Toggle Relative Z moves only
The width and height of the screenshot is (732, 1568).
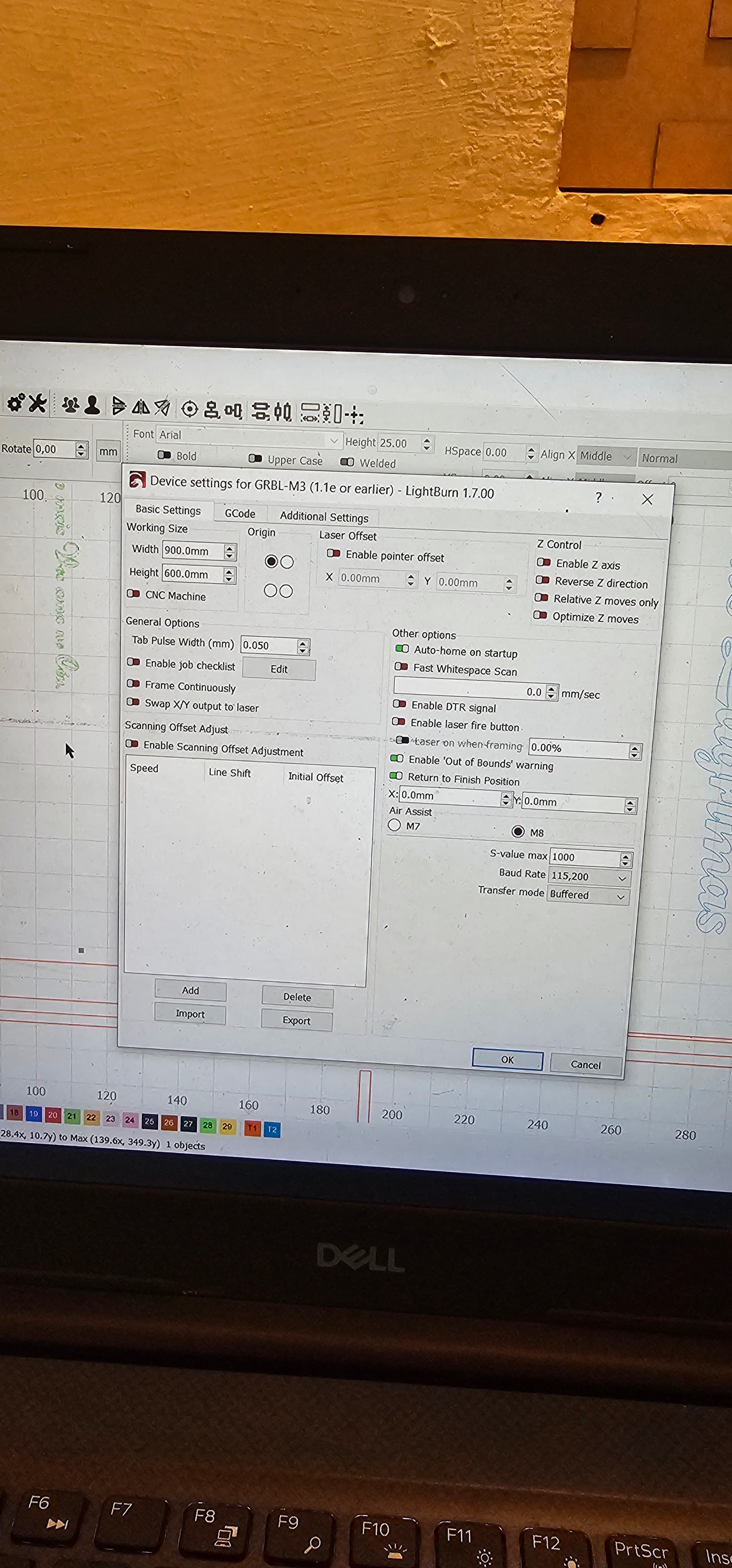542,598
